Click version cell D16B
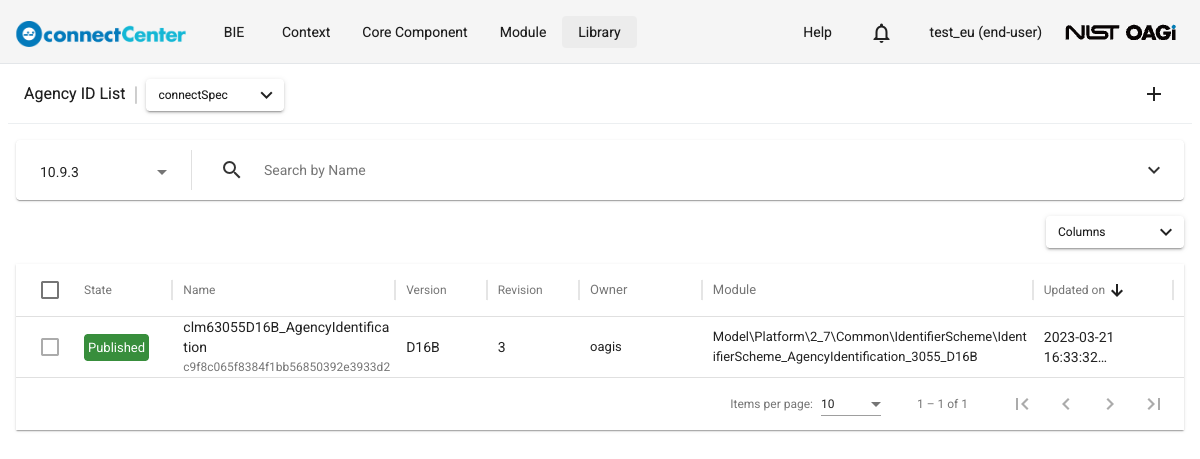Viewport: 1200px width, 459px height. pos(423,347)
